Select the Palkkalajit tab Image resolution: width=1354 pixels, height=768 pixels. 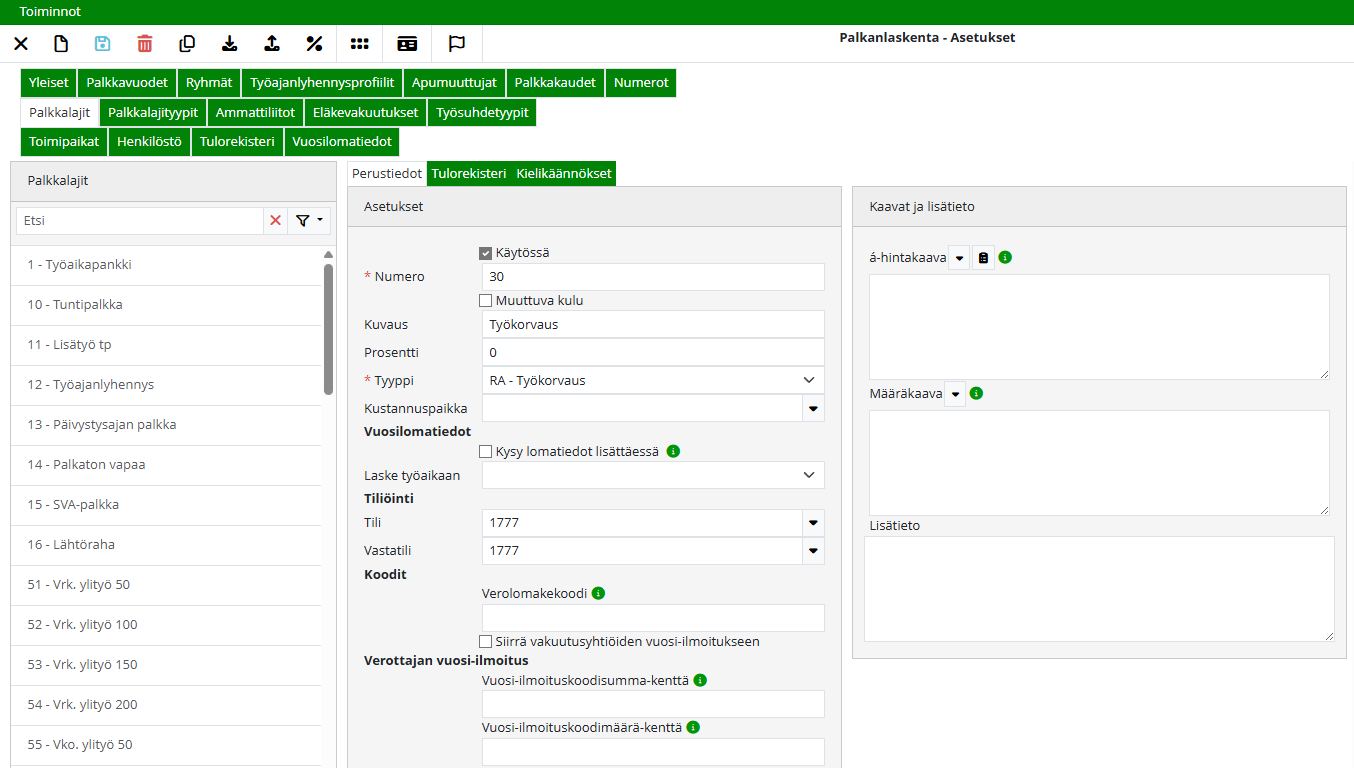[x=60, y=112]
